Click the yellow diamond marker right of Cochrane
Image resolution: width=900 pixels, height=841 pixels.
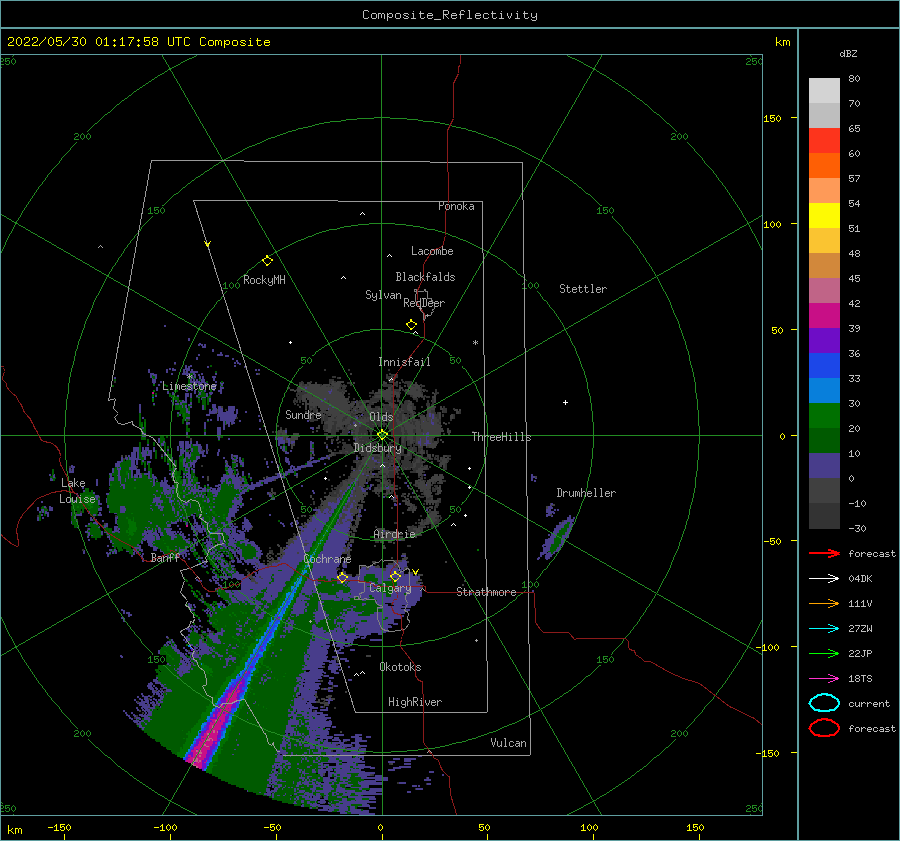click(343, 577)
